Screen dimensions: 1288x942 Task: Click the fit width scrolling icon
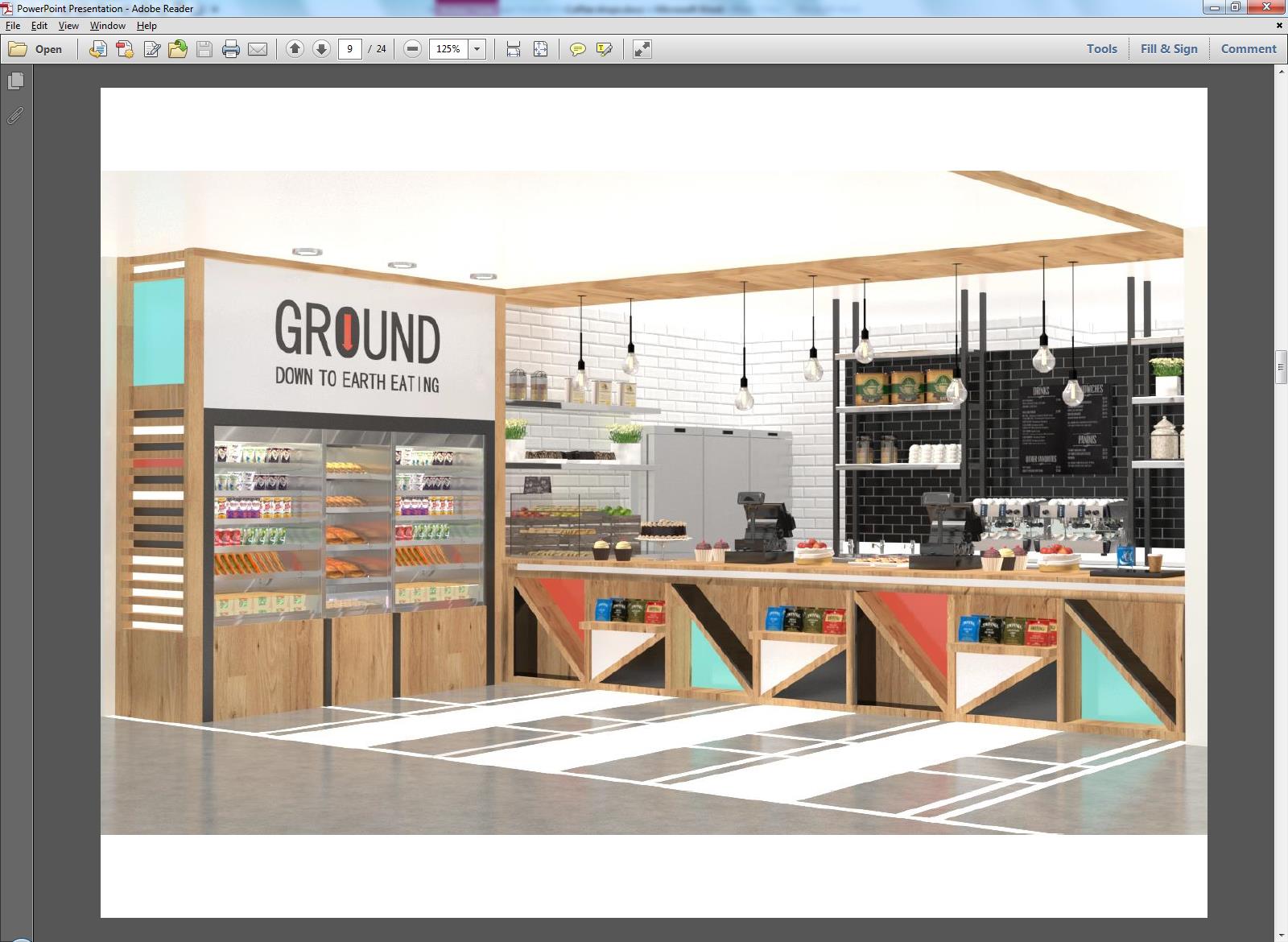click(514, 49)
